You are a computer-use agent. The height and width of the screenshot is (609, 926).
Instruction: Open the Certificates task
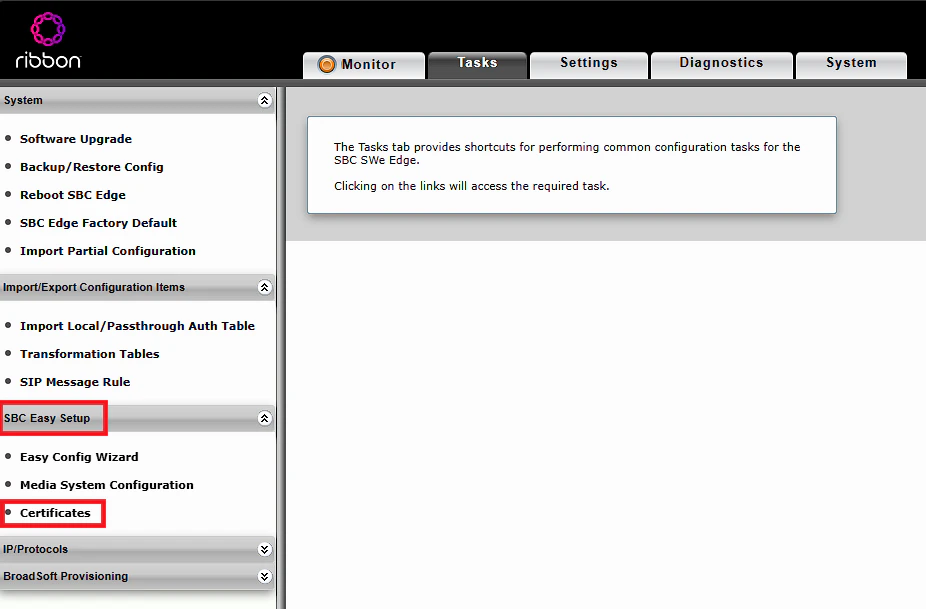(55, 513)
